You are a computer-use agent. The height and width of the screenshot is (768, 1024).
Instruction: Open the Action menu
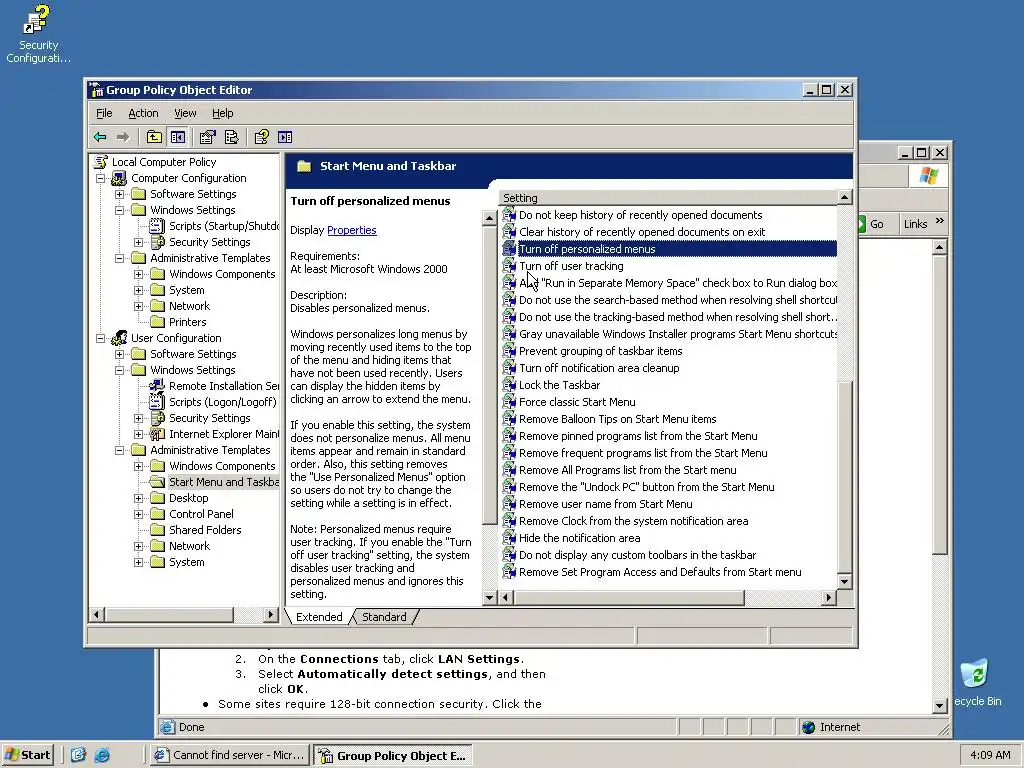(x=143, y=113)
